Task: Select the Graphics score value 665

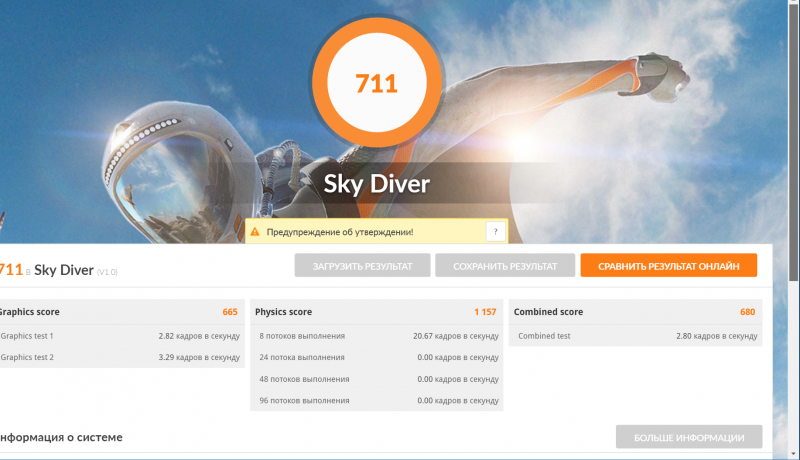Action: click(230, 312)
